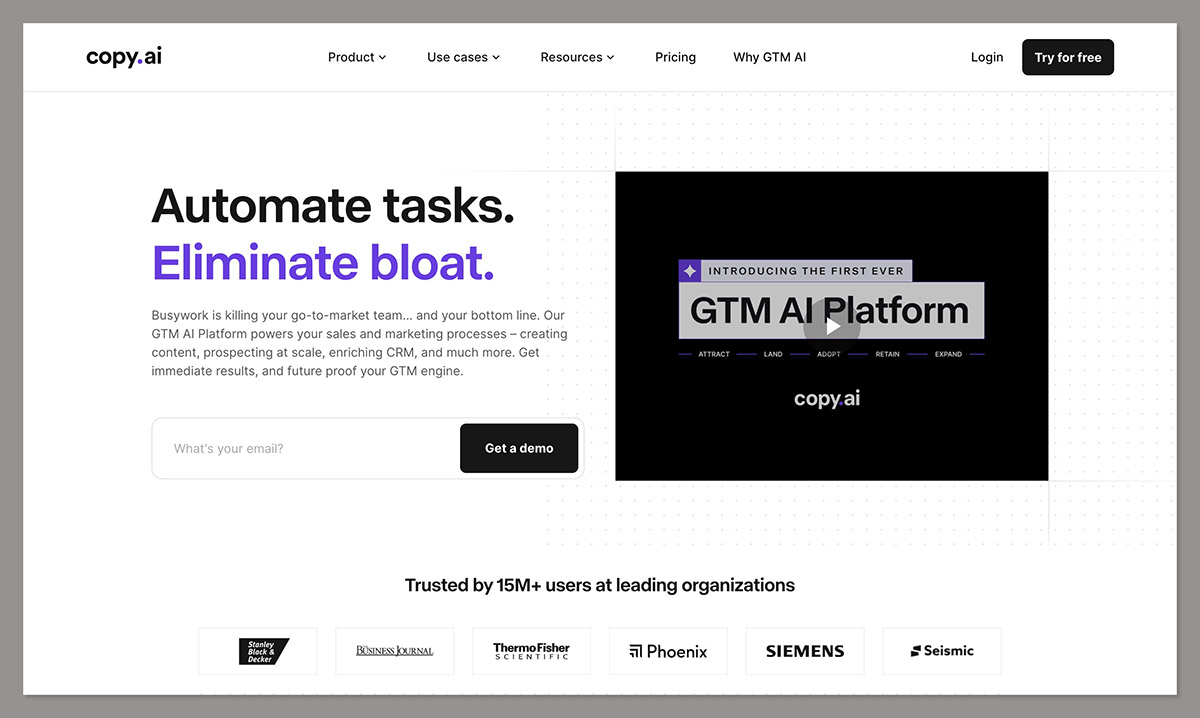Click the Get a demo button
This screenshot has height=718, width=1200.
[518, 448]
